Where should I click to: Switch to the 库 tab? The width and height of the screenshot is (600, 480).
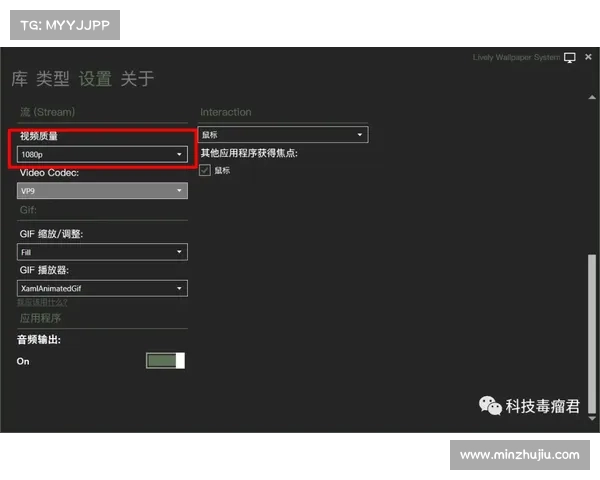(x=20, y=79)
